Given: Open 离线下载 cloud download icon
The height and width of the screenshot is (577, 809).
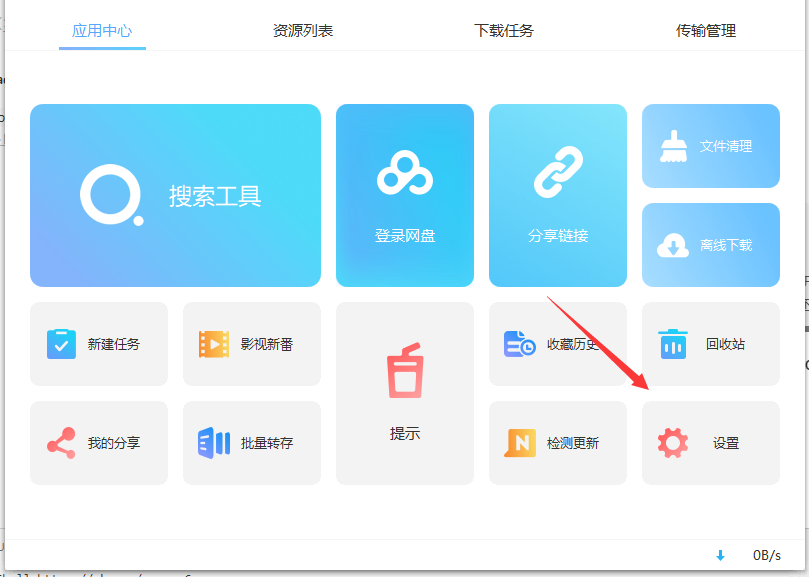Looking at the screenshot, I should [x=673, y=245].
